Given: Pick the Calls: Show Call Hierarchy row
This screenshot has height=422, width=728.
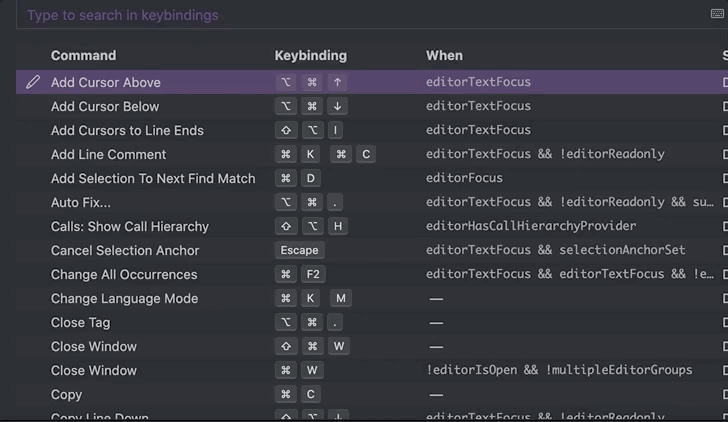Looking at the screenshot, I should point(130,226).
